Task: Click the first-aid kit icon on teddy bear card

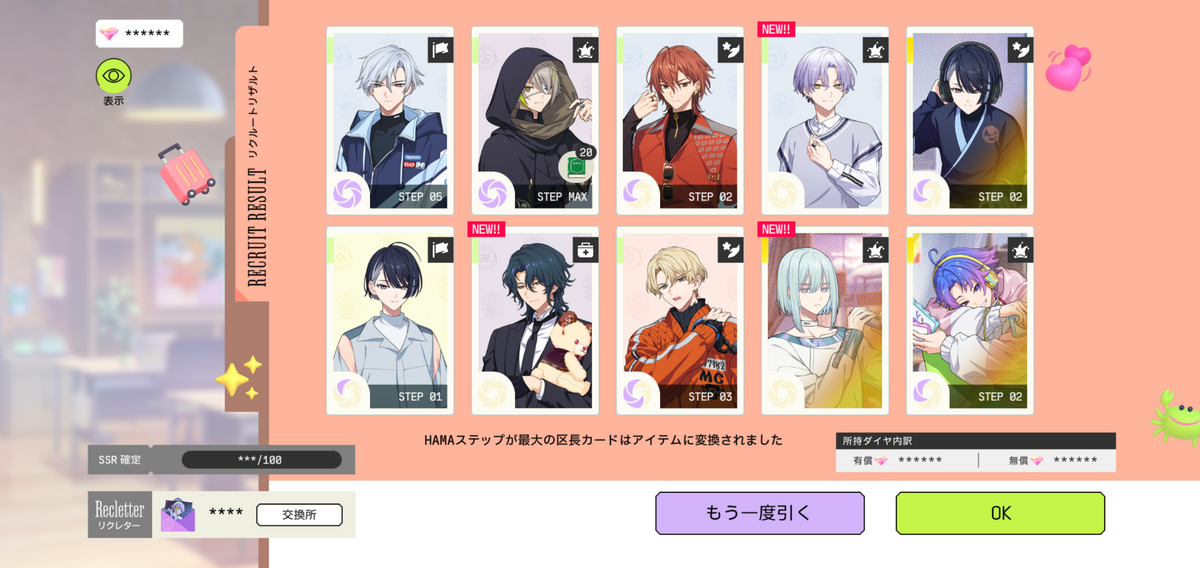Action: tap(585, 250)
